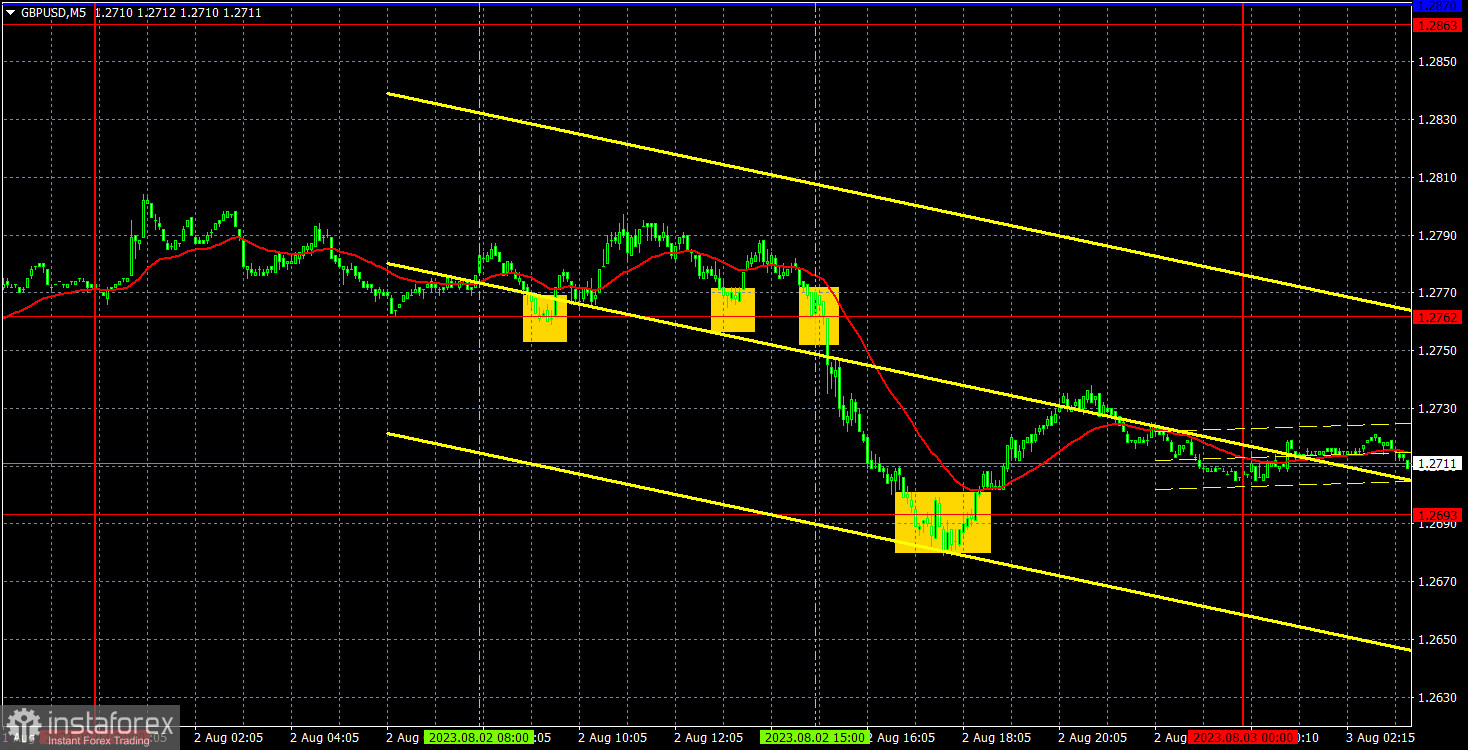Click the 3 Aug 02:15 time axis label

pyautogui.click(x=1380, y=738)
